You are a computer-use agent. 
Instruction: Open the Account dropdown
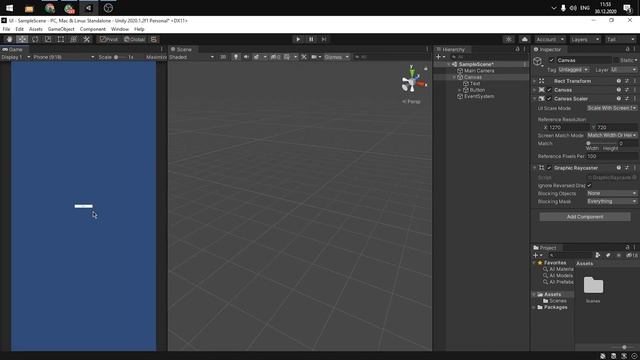[x=550, y=40]
